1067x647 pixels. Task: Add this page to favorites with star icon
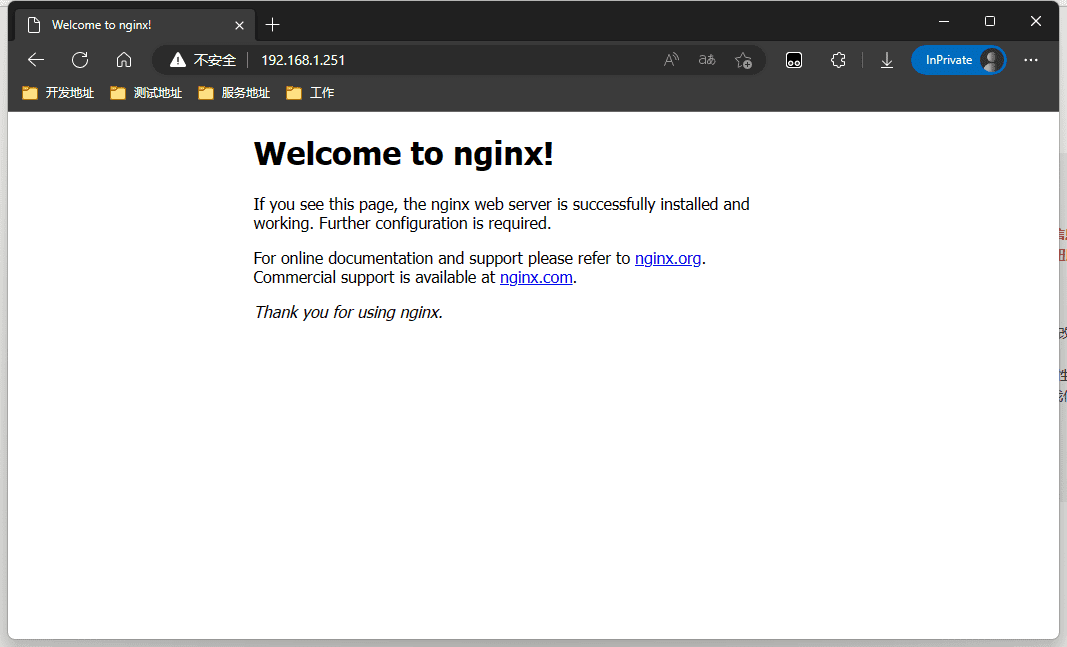click(x=743, y=60)
